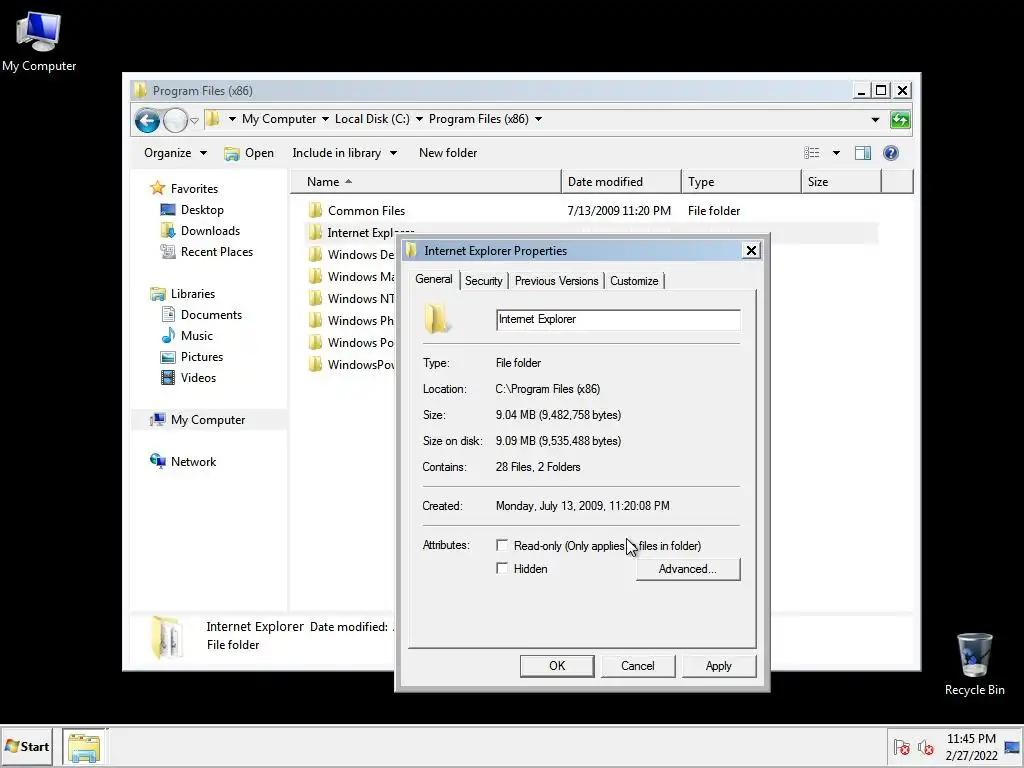Click the Network icon in navigation pane
1024x768 pixels.
(157, 461)
